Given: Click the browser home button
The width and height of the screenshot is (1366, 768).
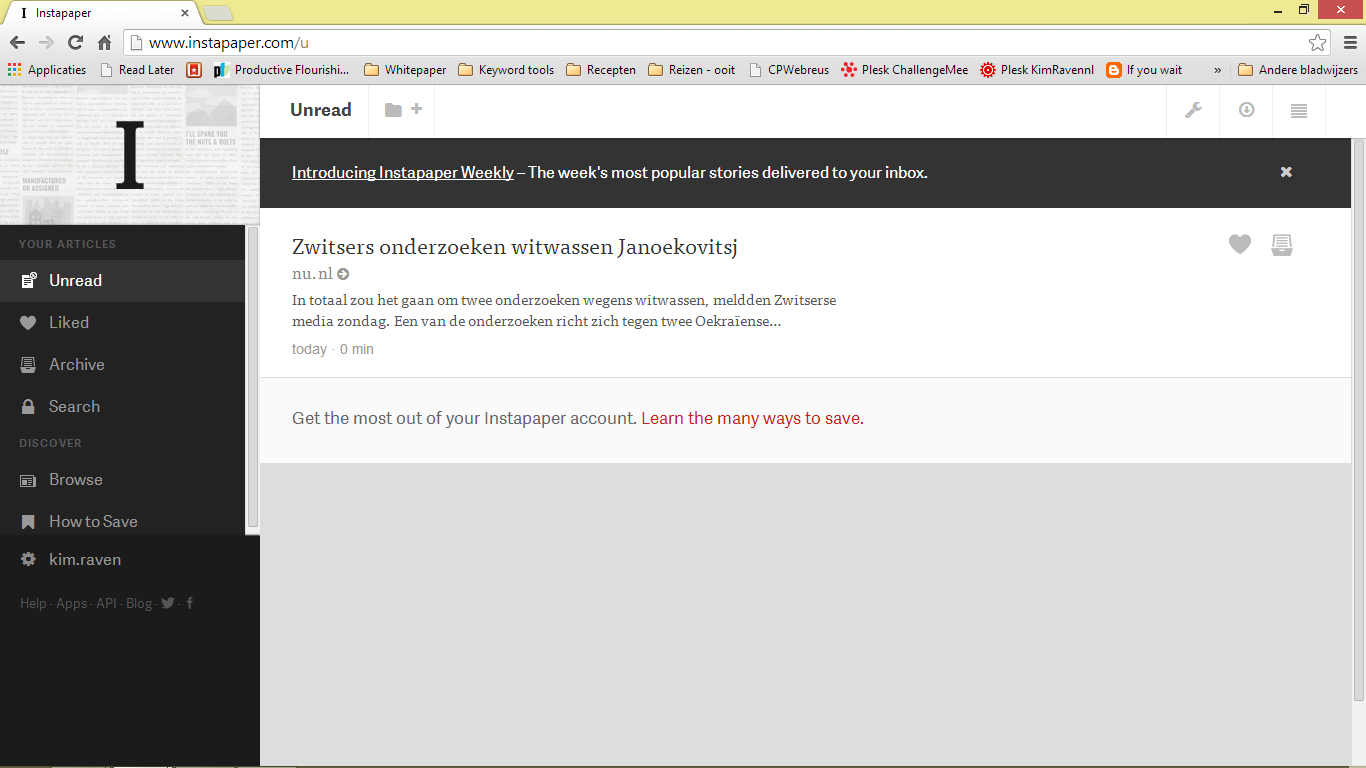Looking at the screenshot, I should coord(104,42).
